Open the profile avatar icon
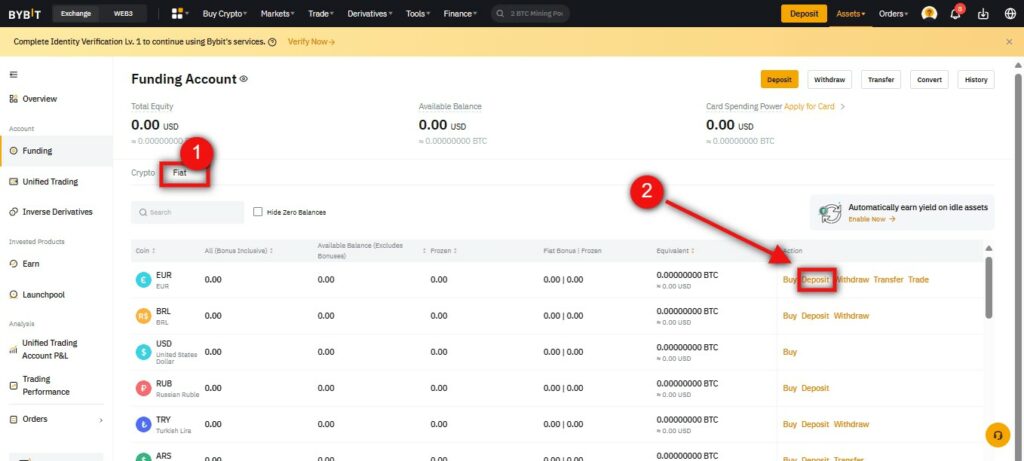 (929, 14)
